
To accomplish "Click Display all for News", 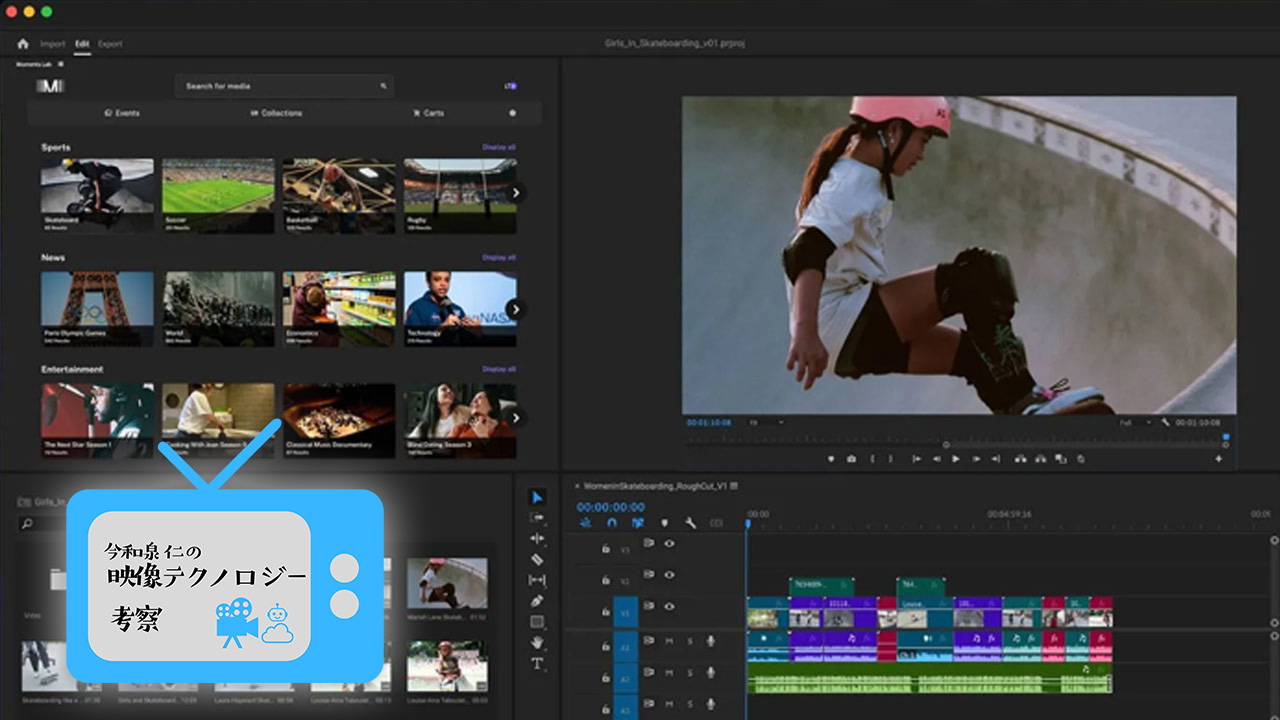I will click(x=499, y=257).
